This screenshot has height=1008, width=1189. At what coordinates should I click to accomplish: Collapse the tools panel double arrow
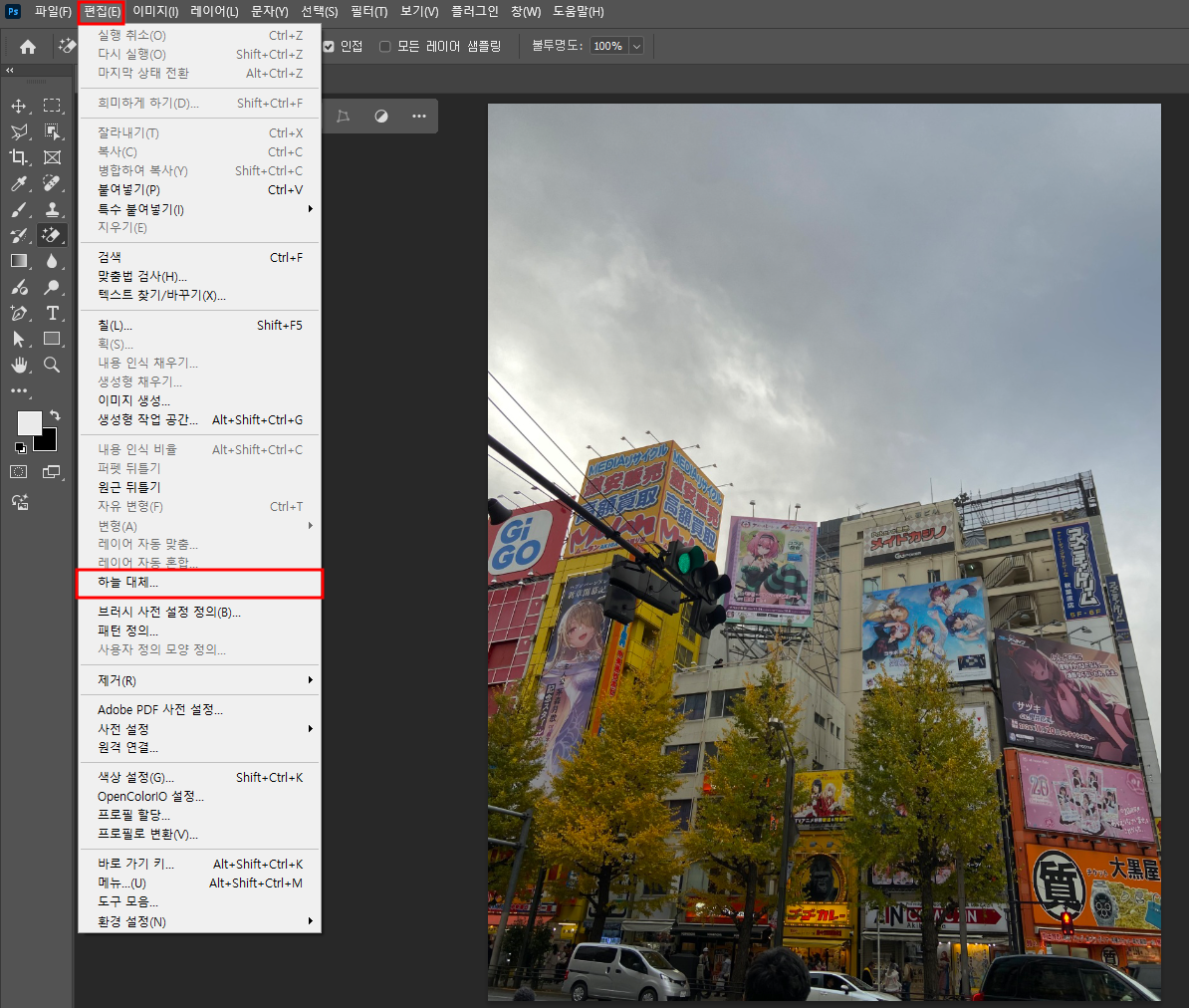pyautogui.click(x=10, y=70)
